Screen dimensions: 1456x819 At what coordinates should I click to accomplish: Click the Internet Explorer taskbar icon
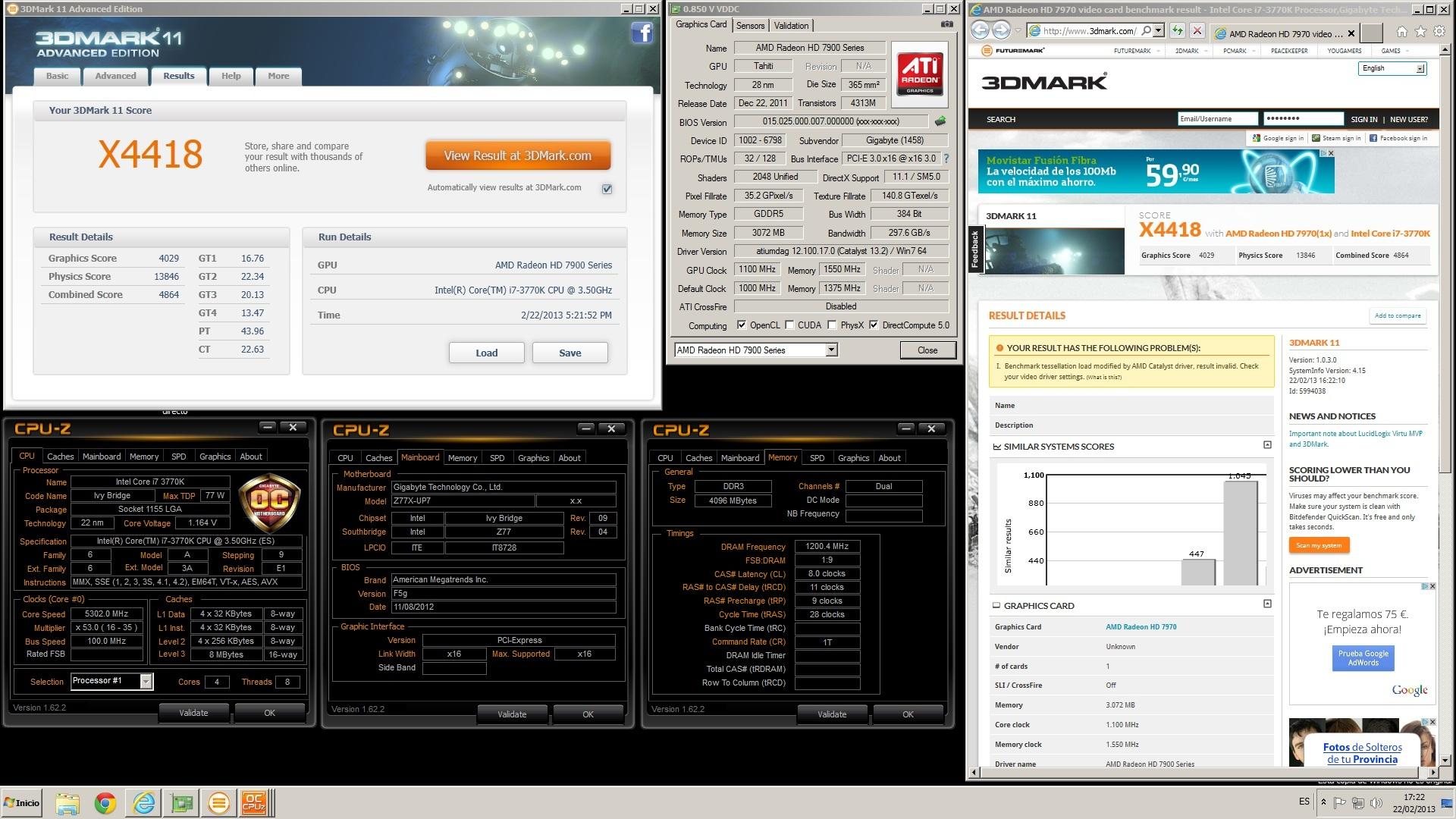pos(143,803)
